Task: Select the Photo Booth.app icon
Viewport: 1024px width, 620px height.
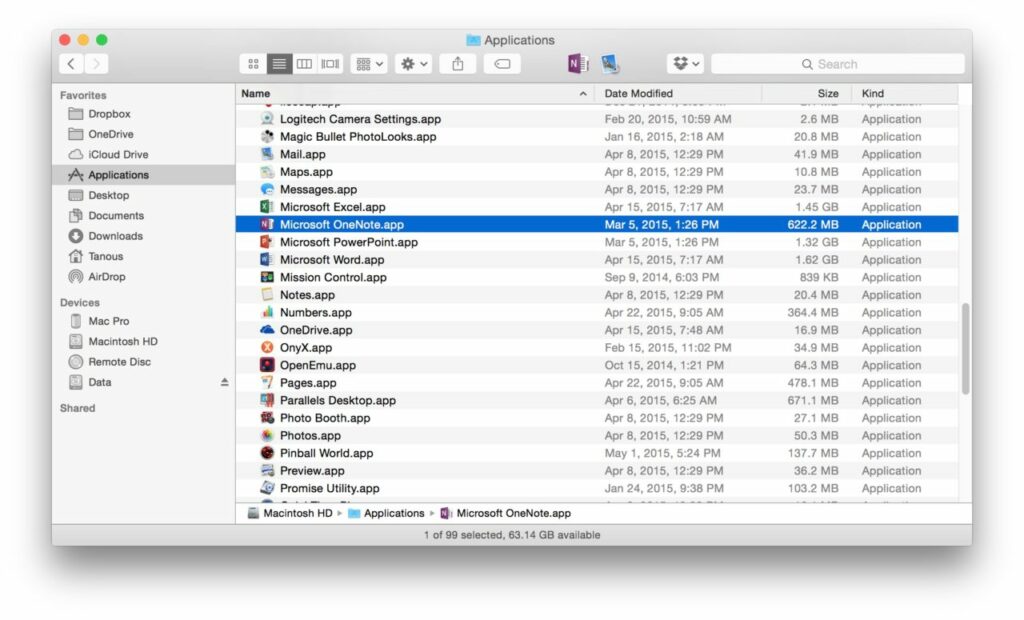Action: 266,418
